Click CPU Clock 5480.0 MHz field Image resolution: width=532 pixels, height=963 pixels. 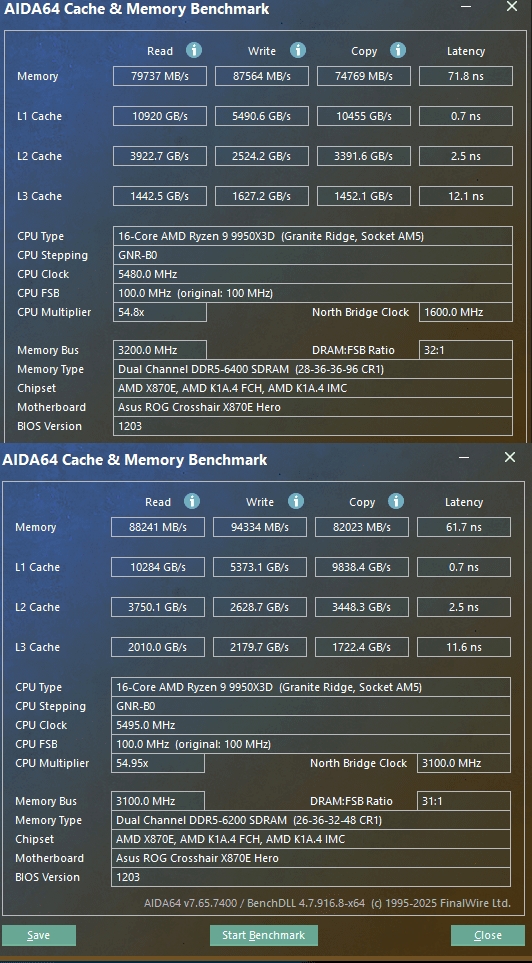313,274
